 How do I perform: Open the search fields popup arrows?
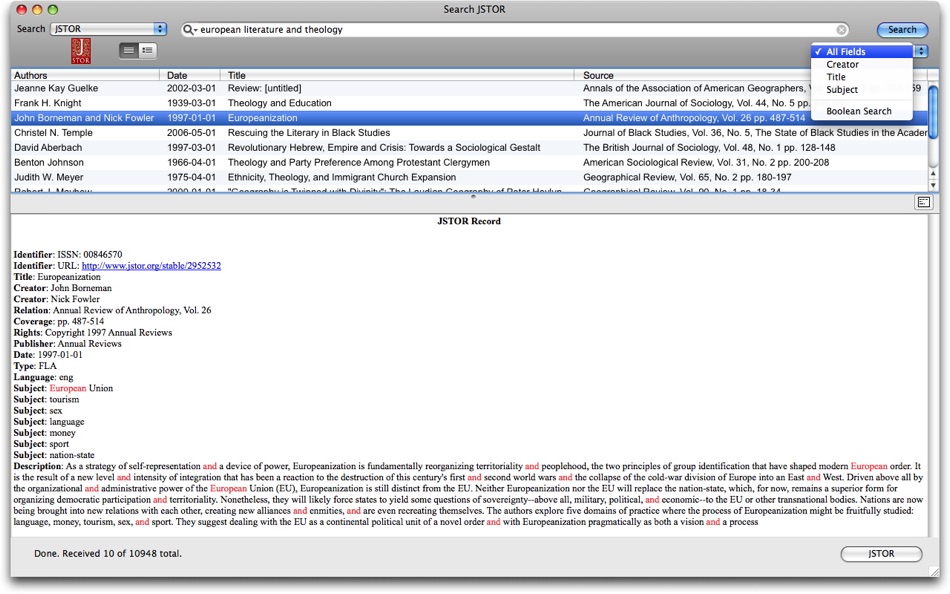[x=921, y=52]
